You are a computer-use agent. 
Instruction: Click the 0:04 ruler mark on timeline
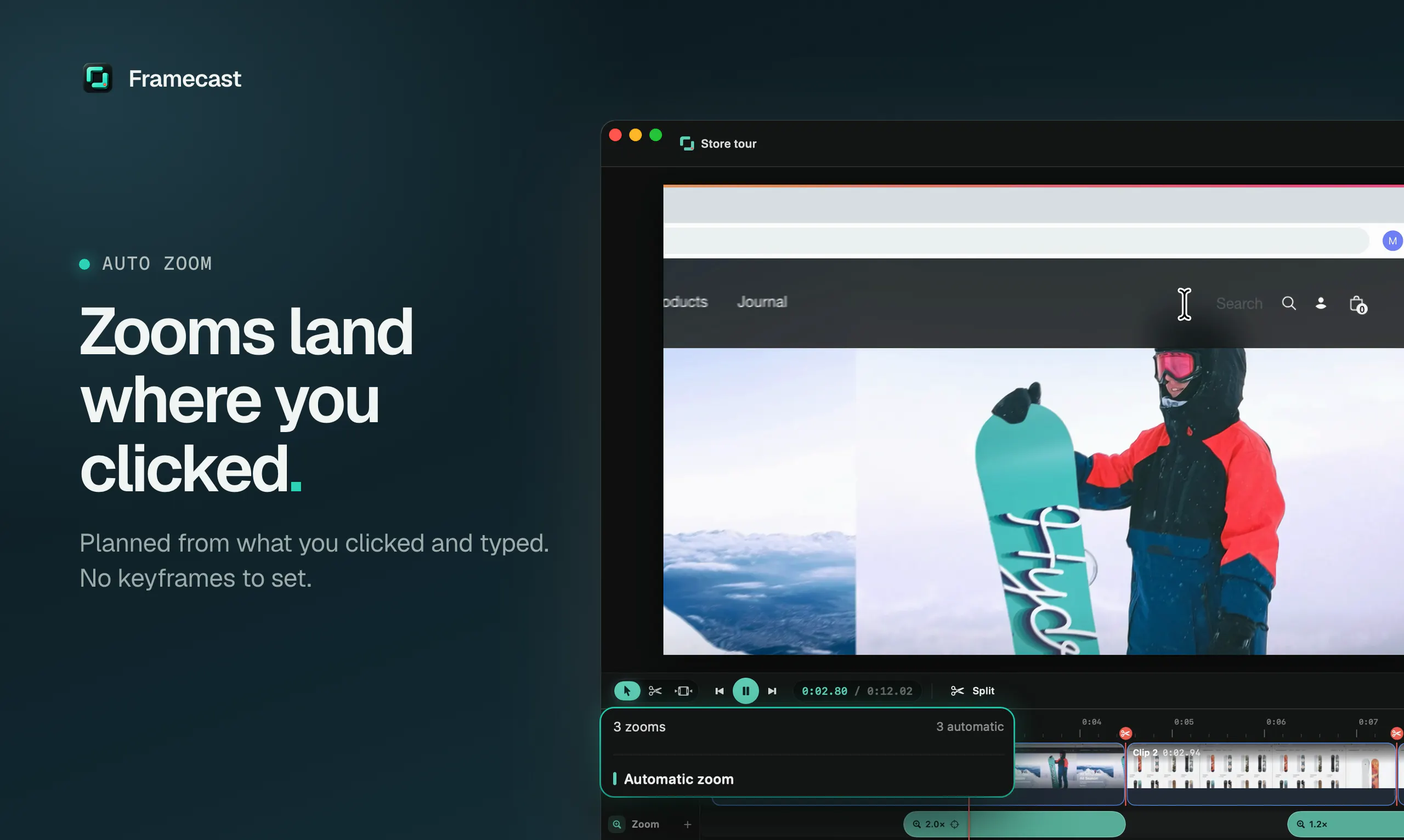pyautogui.click(x=1091, y=722)
